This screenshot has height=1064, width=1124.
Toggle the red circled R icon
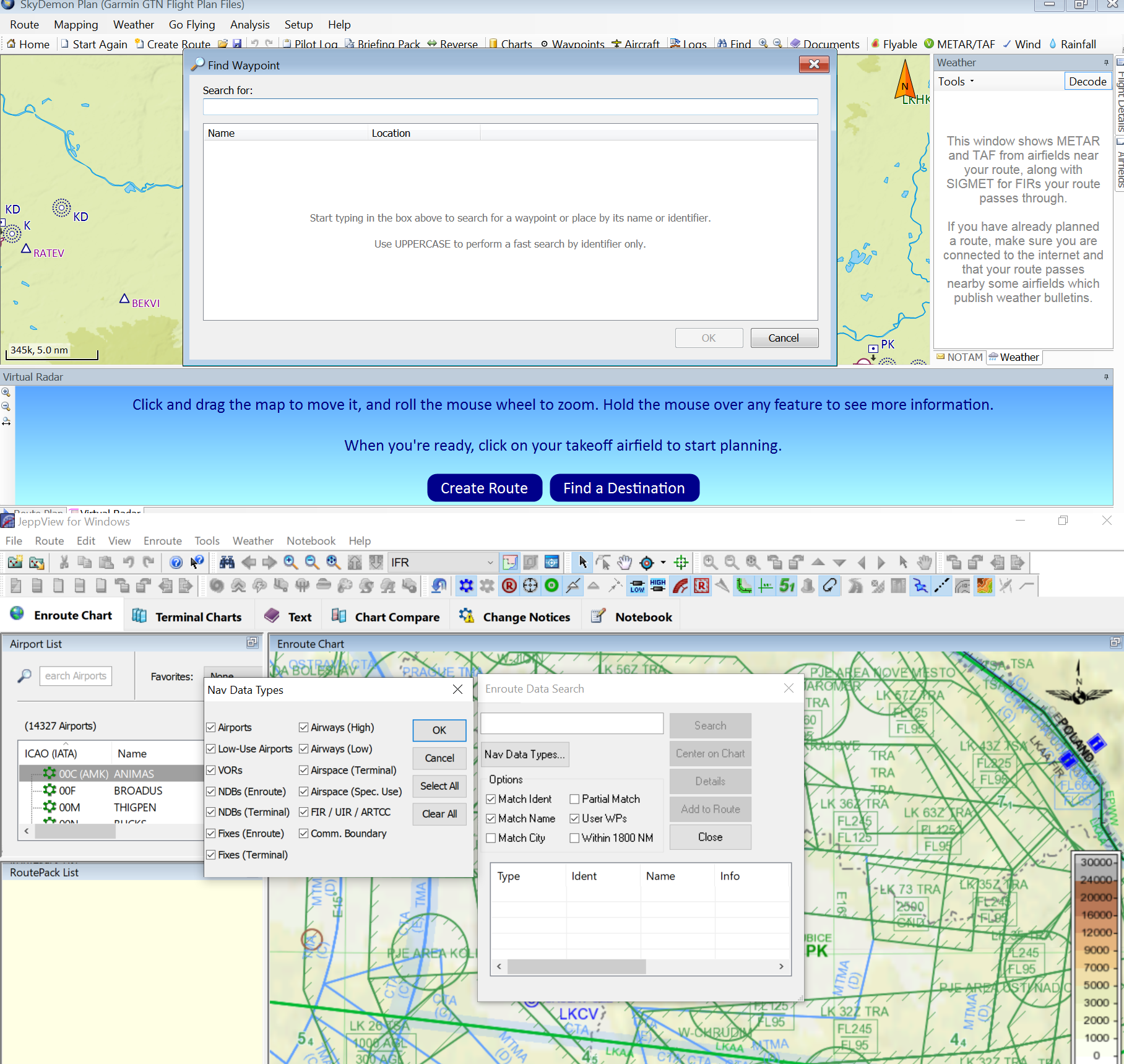tap(509, 586)
